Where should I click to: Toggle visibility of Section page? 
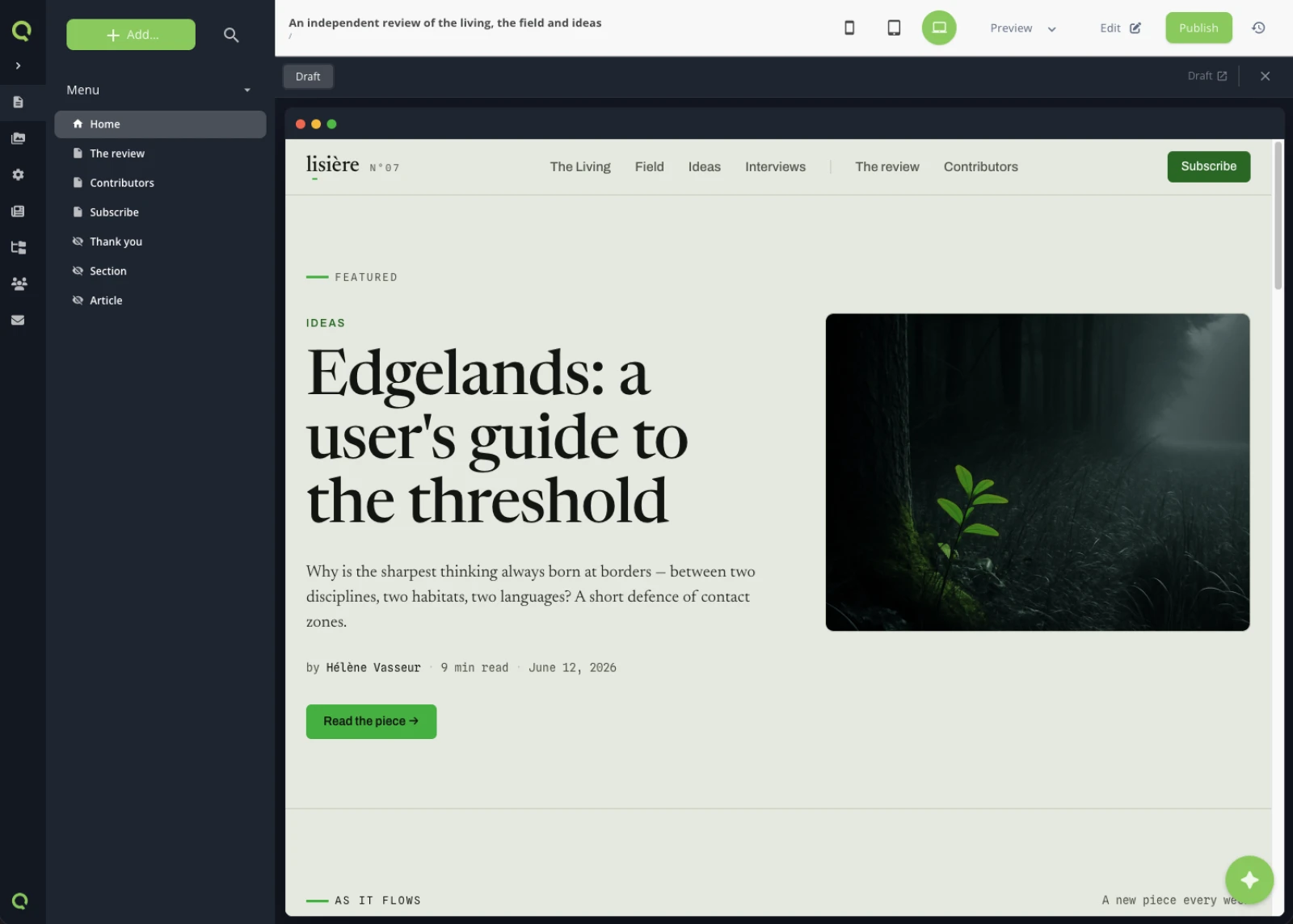click(x=78, y=271)
